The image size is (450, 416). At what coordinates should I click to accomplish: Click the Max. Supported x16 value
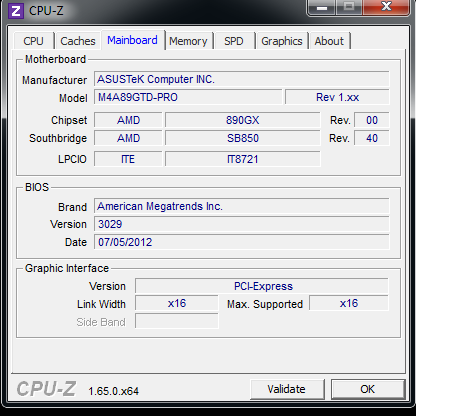[349, 304]
